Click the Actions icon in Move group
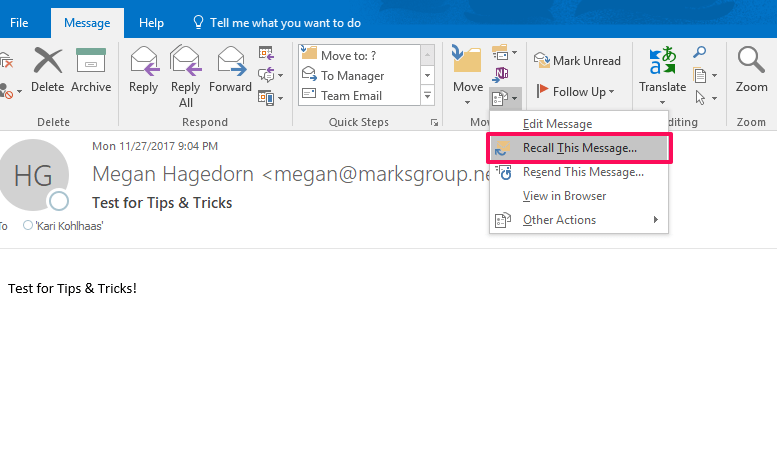 500,98
